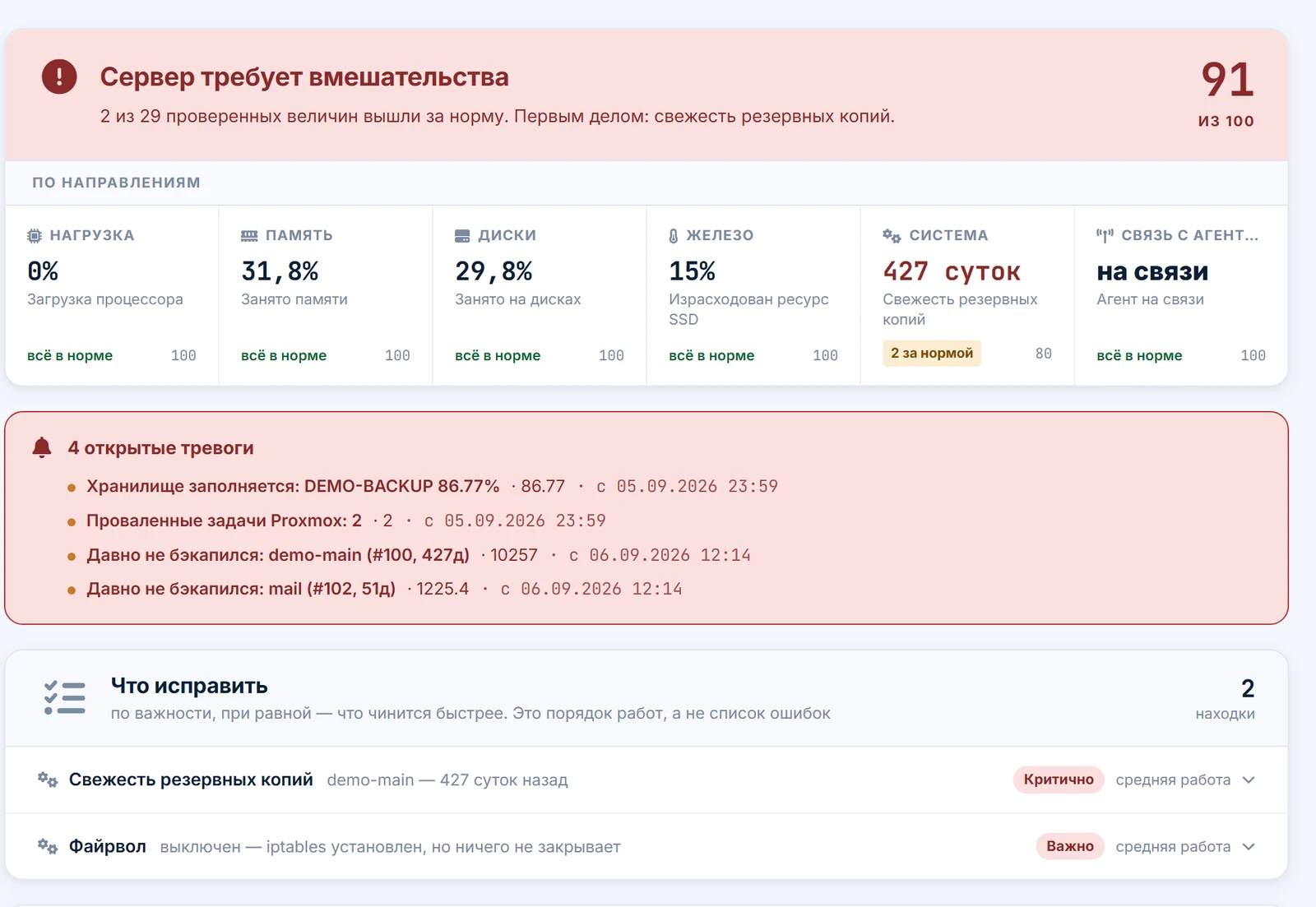
Task: Click 'всё в норме' under Занято памяти
Action: pyautogui.click(x=284, y=355)
